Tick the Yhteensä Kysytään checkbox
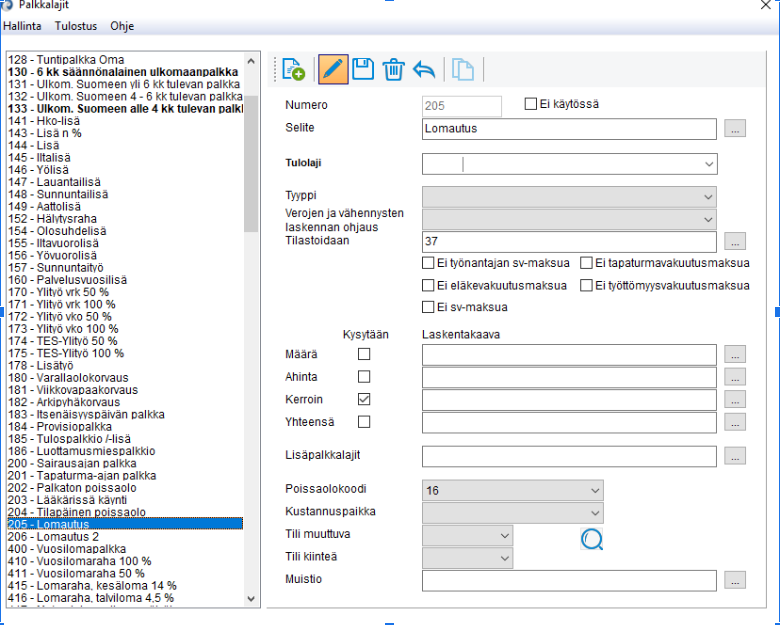Screen dimensions: 780x625 point(364,422)
